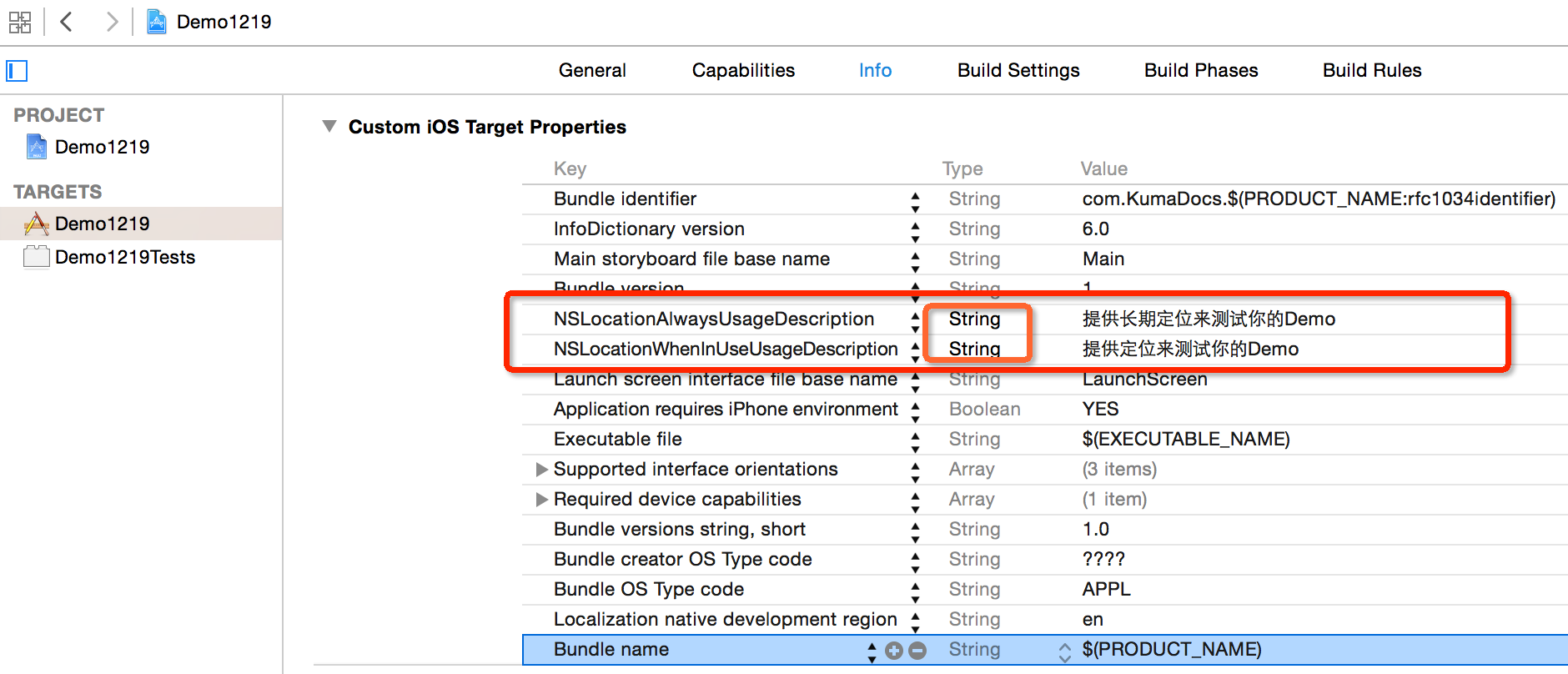Click the Application requires iPhone environment YES value

tap(1100, 410)
